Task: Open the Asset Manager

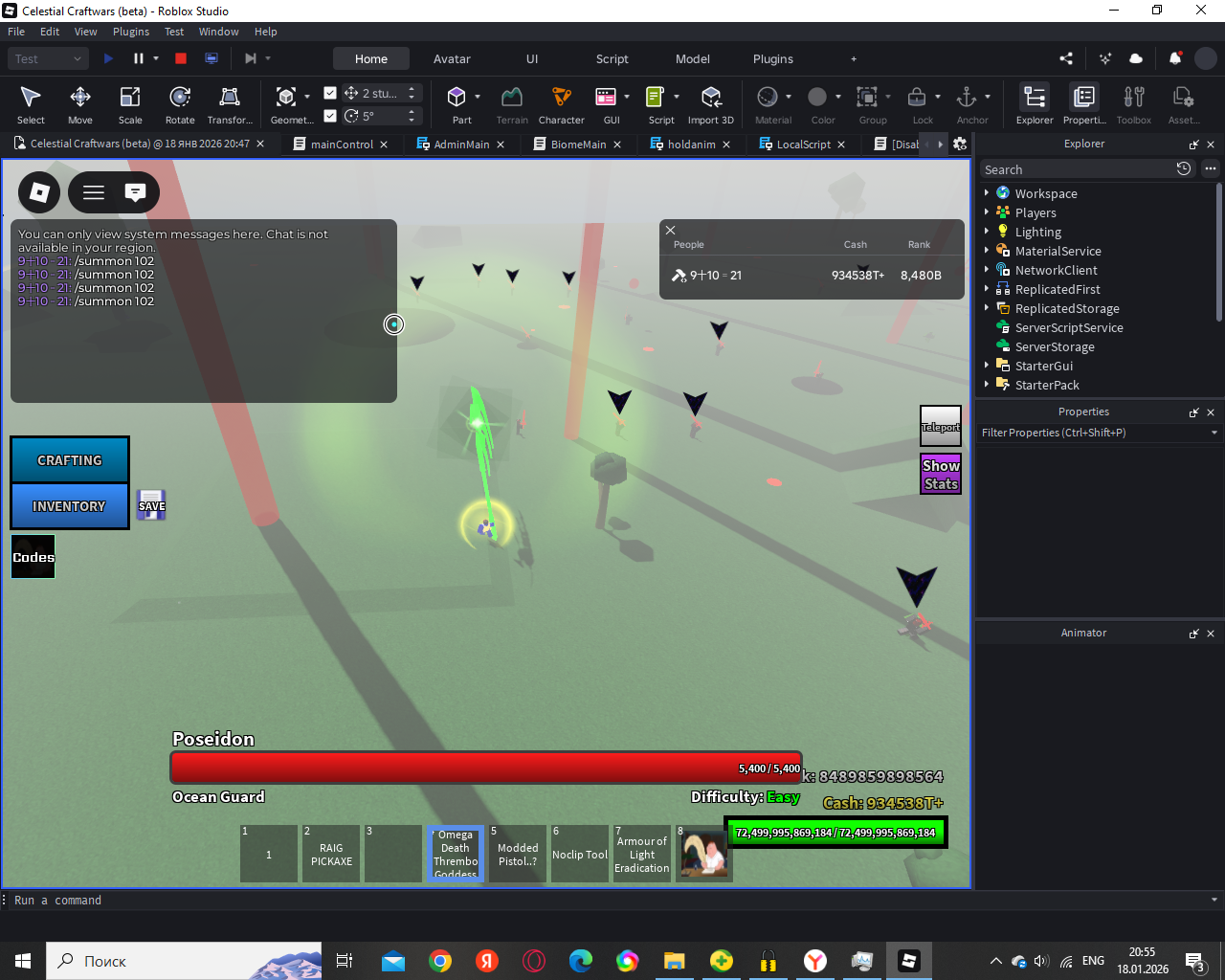Action: [x=1184, y=104]
